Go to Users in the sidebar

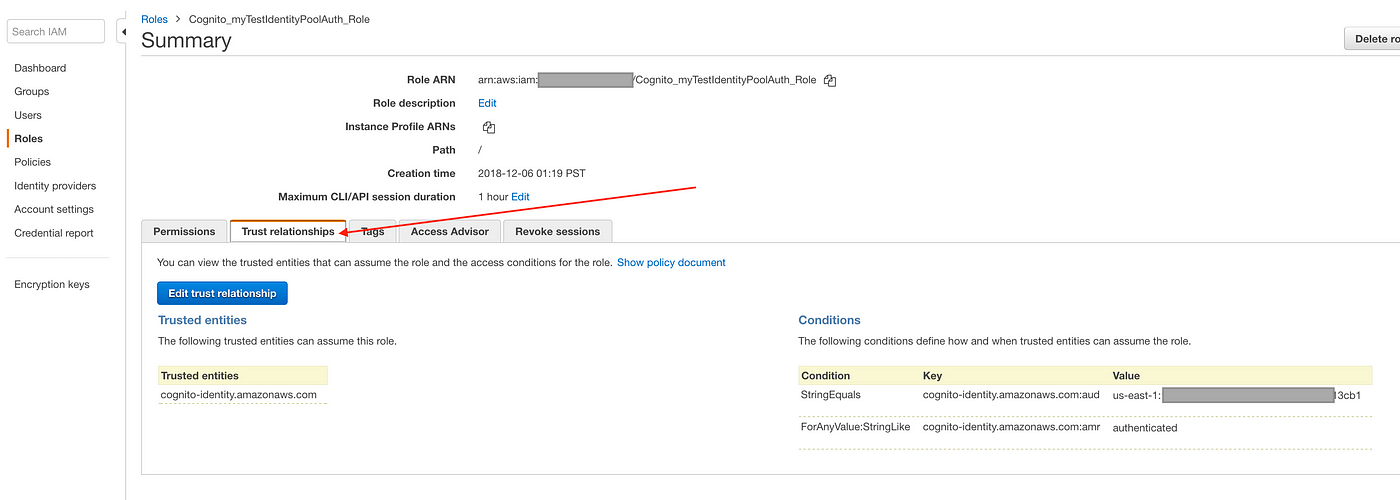[28, 115]
